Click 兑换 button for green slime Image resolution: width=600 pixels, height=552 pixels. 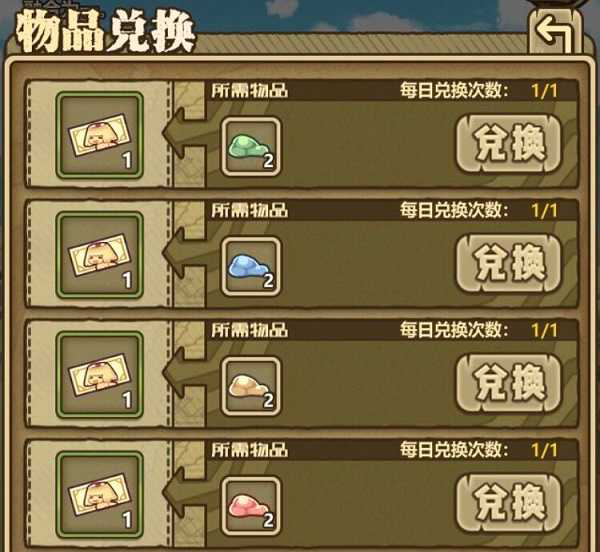click(x=509, y=144)
